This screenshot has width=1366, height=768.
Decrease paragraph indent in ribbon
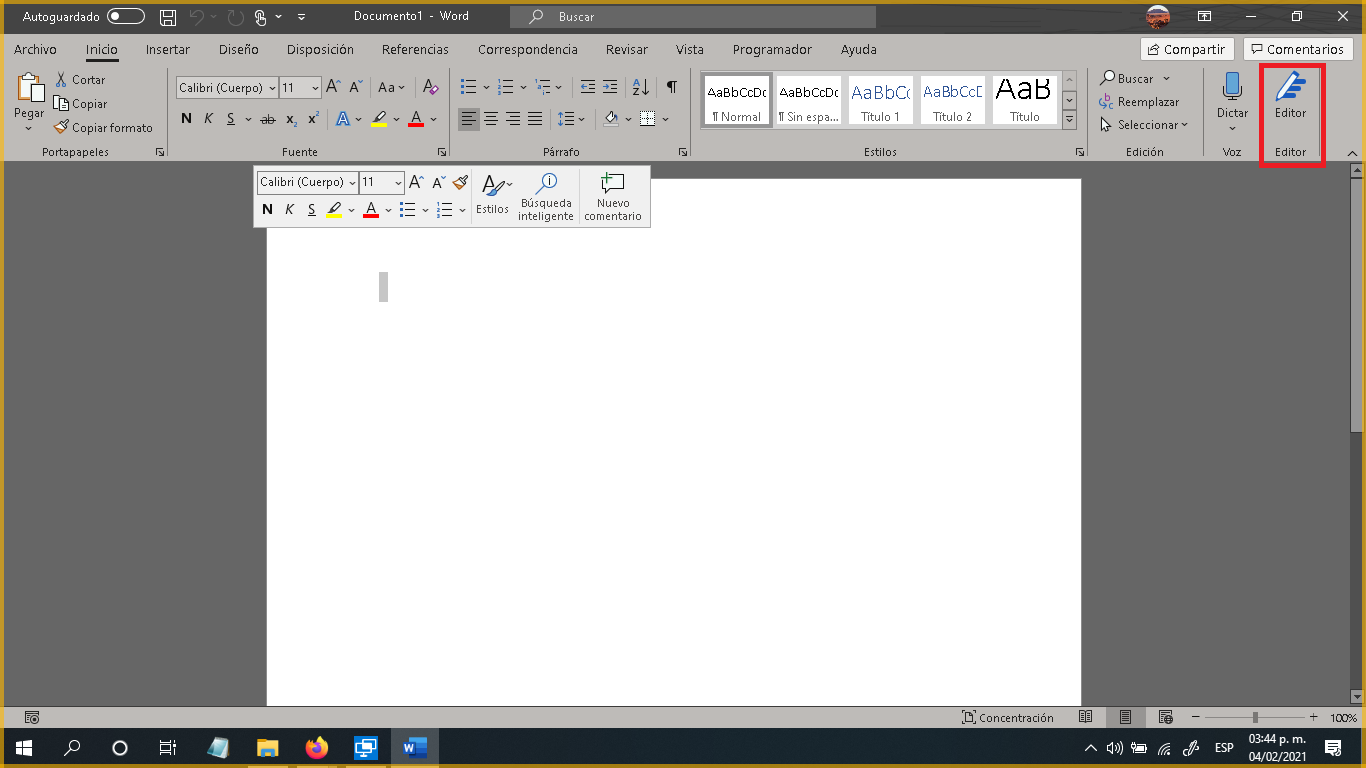(x=588, y=88)
